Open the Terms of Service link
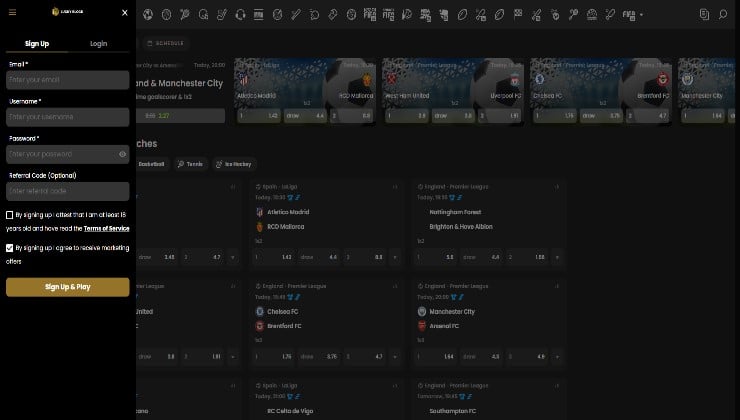The image size is (740, 420). (x=106, y=228)
